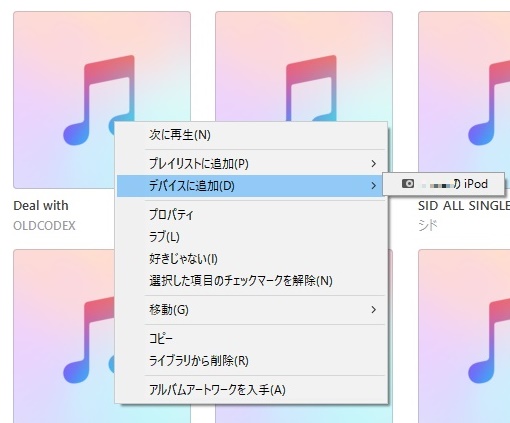Viewport: 510px width, 423px height.
Task: Add to the iPod device entry
Action: coord(443,184)
